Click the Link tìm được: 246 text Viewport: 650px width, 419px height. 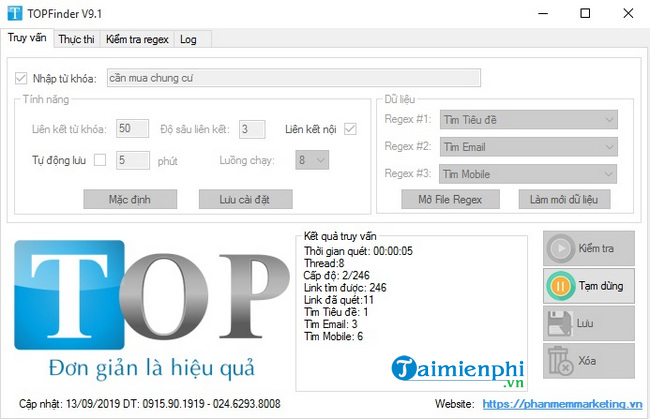point(345,288)
